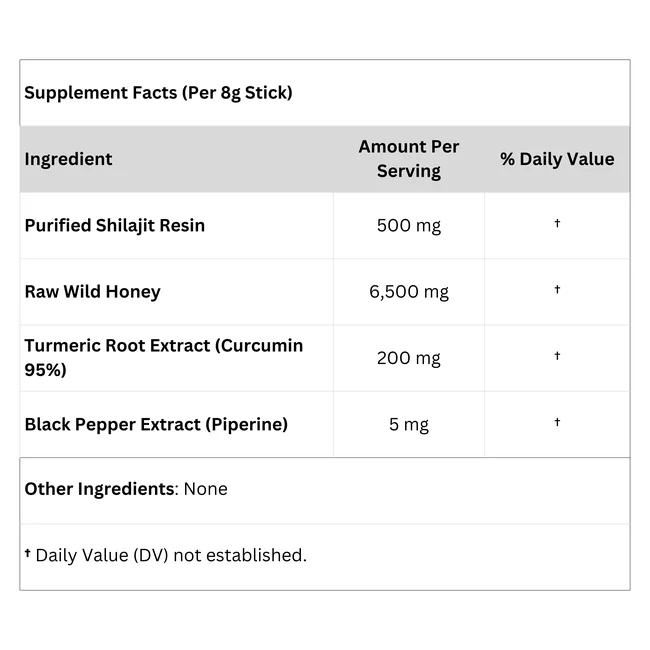This screenshot has height=650, width=650.
Task: Click the footnote dagger before Daily Value
Action: pos(28,553)
